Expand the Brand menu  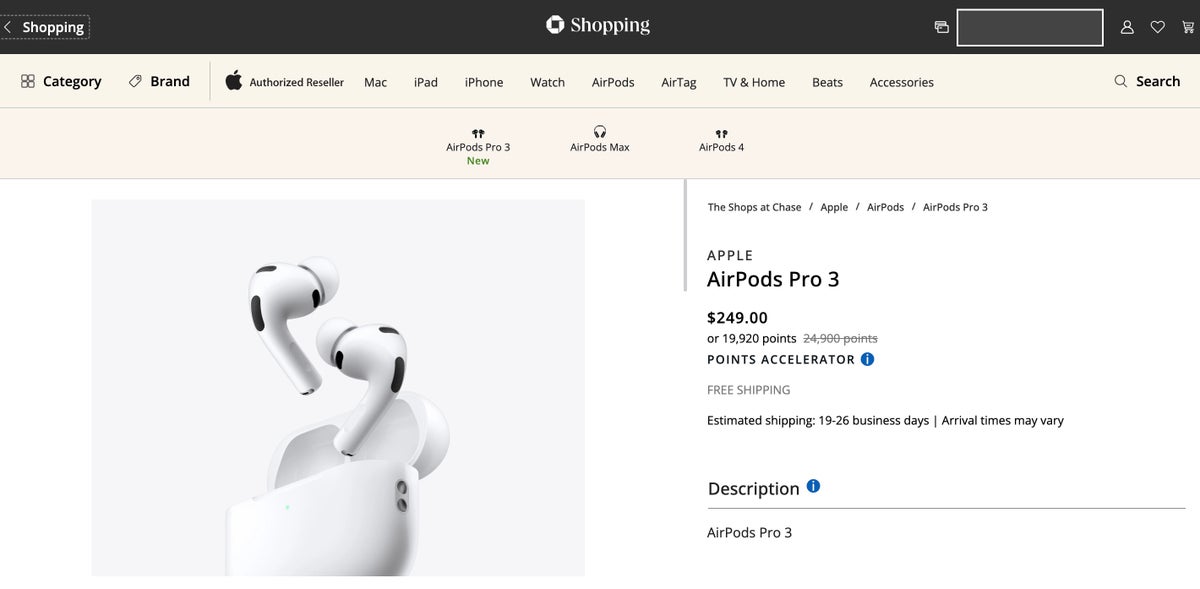[159, 81]
